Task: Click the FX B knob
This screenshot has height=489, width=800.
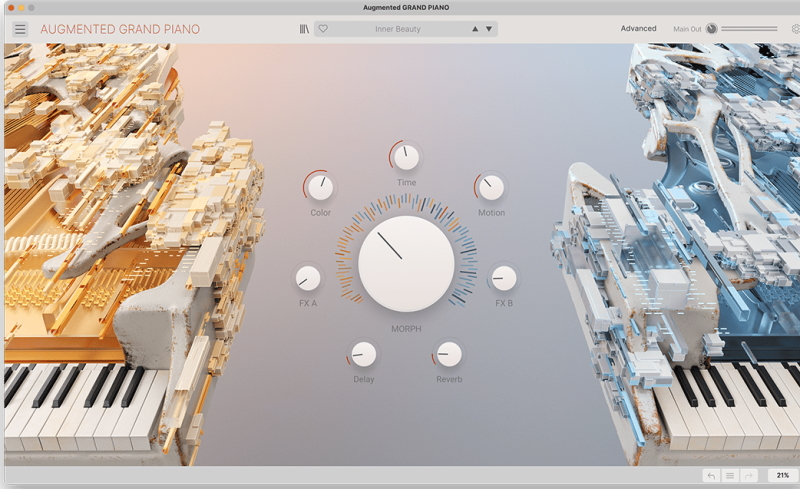Action: click(x=504, y=278)
